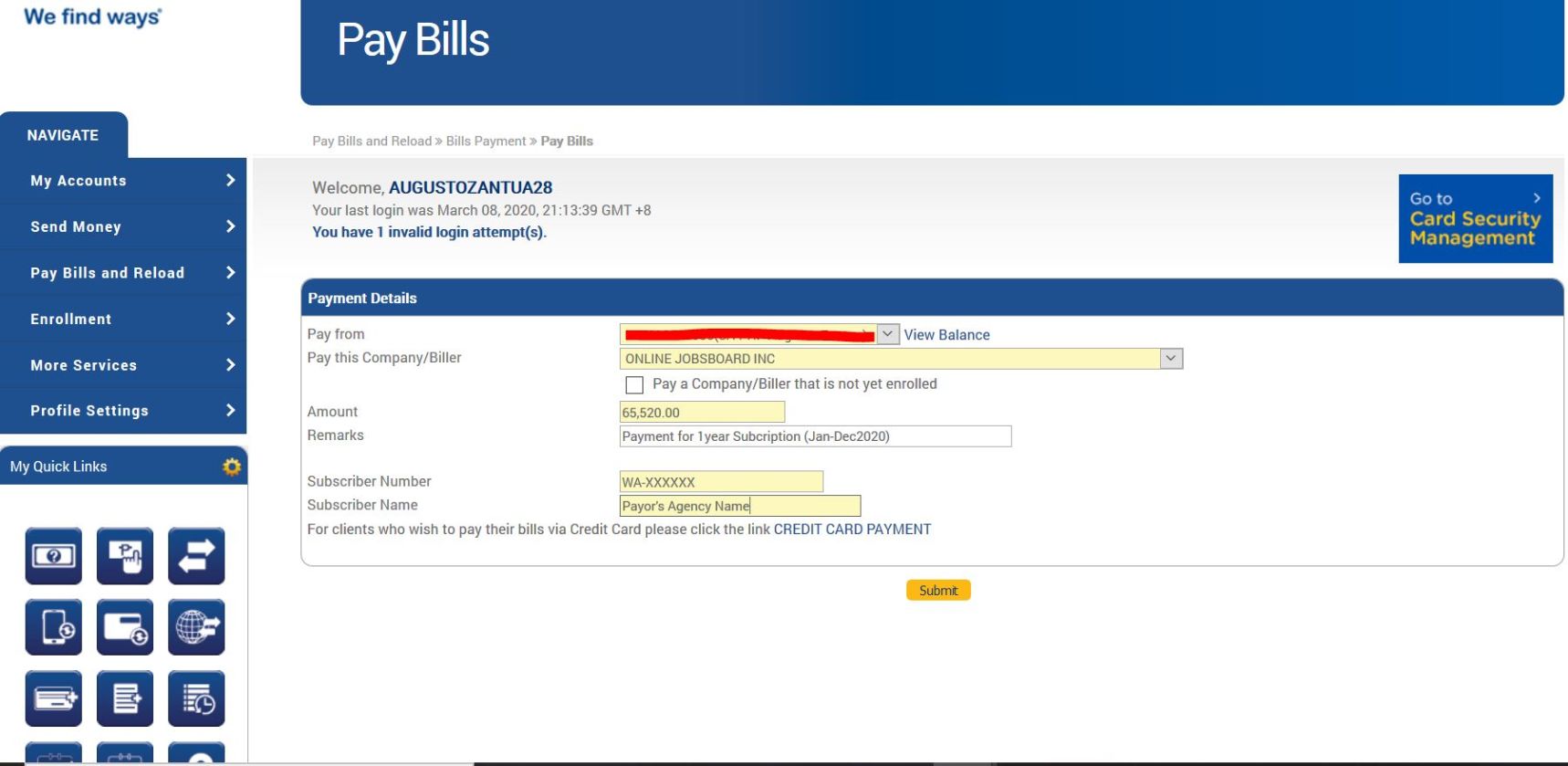
Task: Click the View Balance link
Action: coord(946,335)
